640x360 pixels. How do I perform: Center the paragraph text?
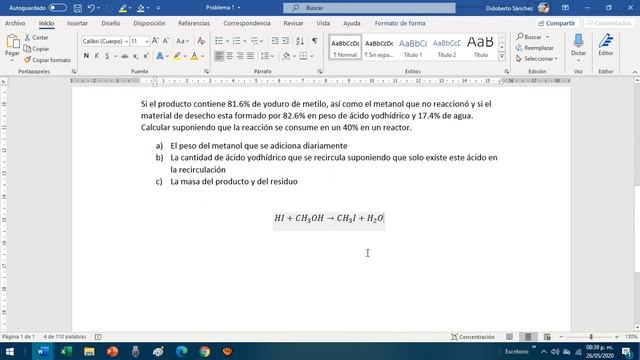pyautogui.click(x=229, y=56)
